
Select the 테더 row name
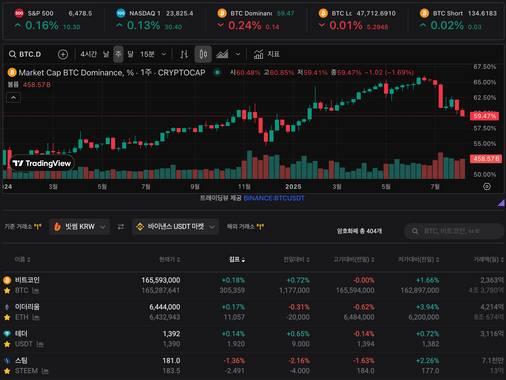point(21,333)
